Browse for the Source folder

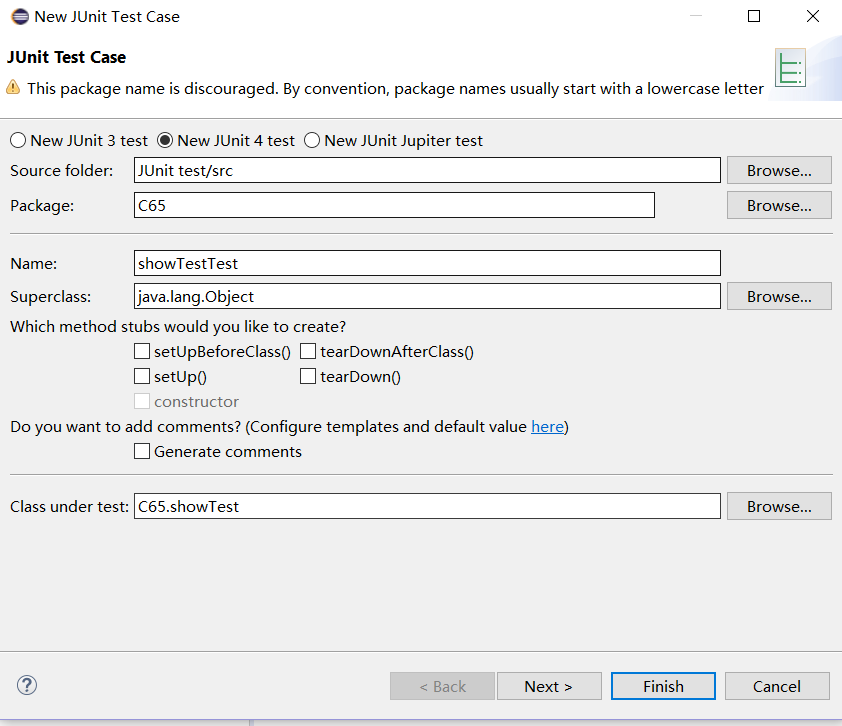point(779,171)
